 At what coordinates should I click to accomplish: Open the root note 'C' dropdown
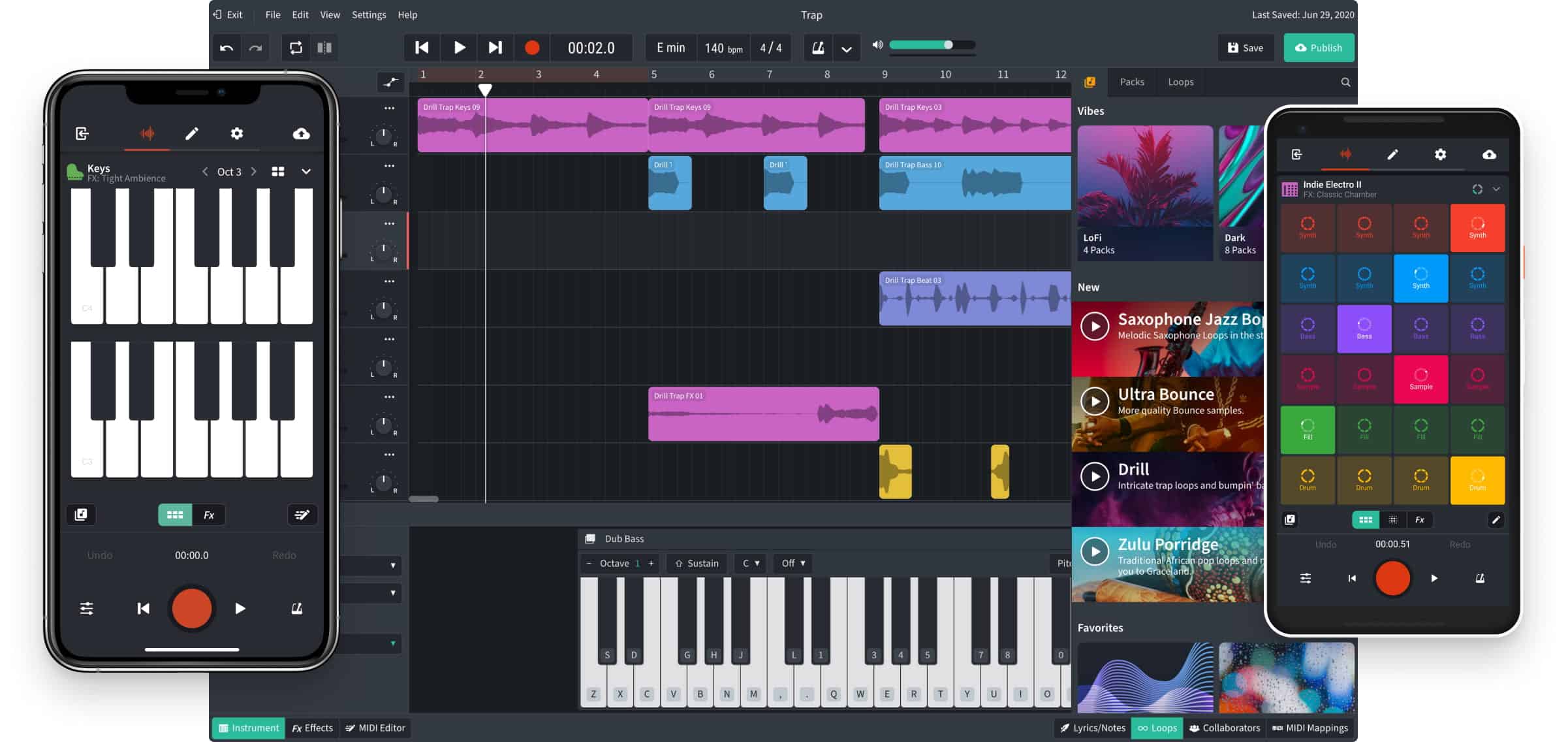tap(749, 562)
